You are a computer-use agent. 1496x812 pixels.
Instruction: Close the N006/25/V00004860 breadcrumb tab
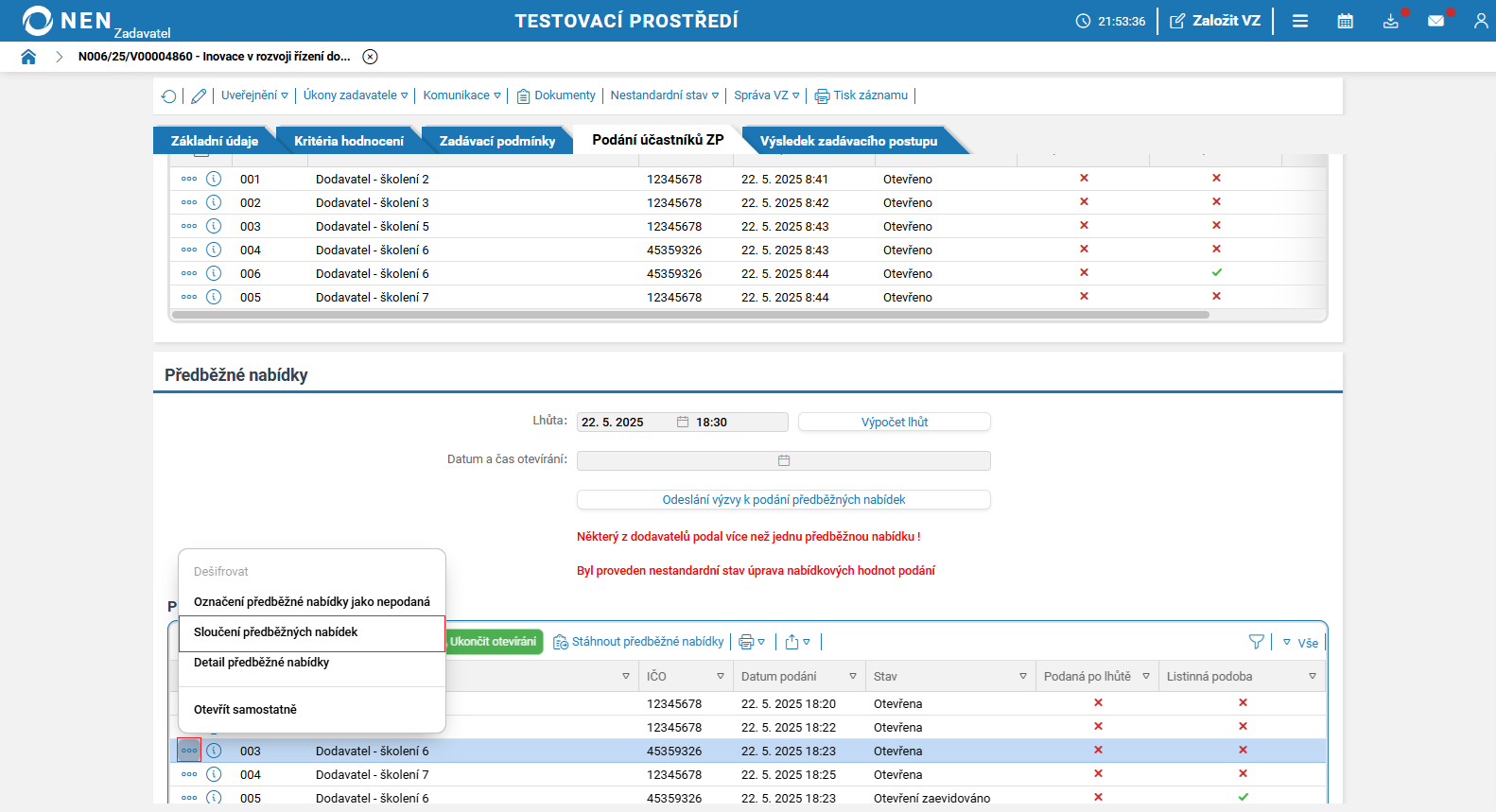click(371, 57)
